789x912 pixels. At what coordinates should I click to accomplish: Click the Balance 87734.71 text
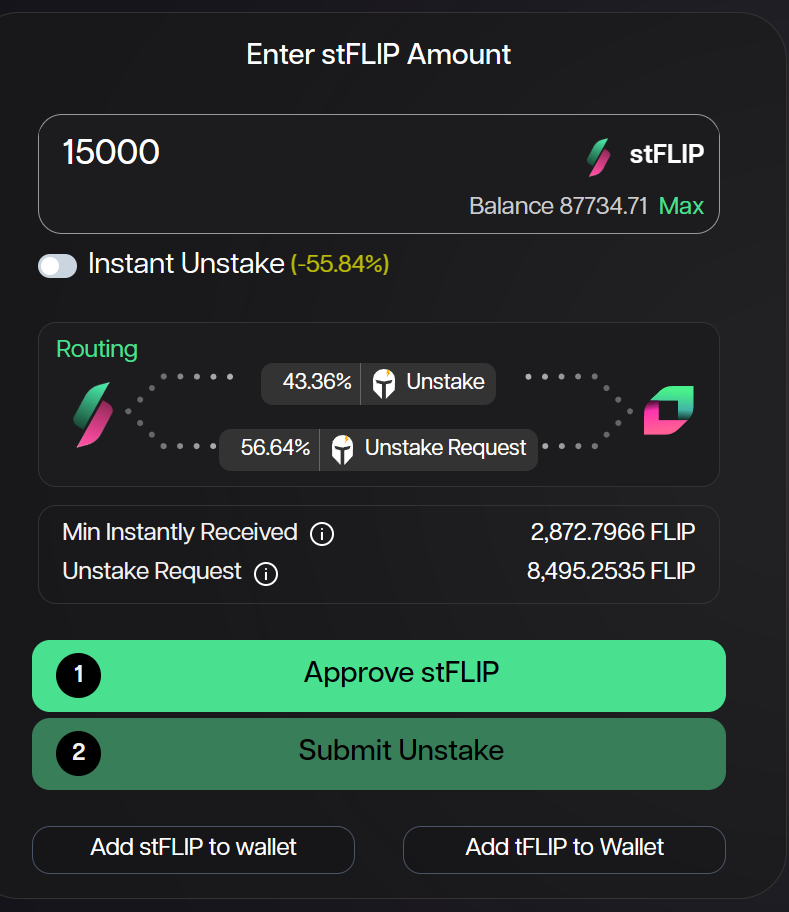[x=558, y=207]
